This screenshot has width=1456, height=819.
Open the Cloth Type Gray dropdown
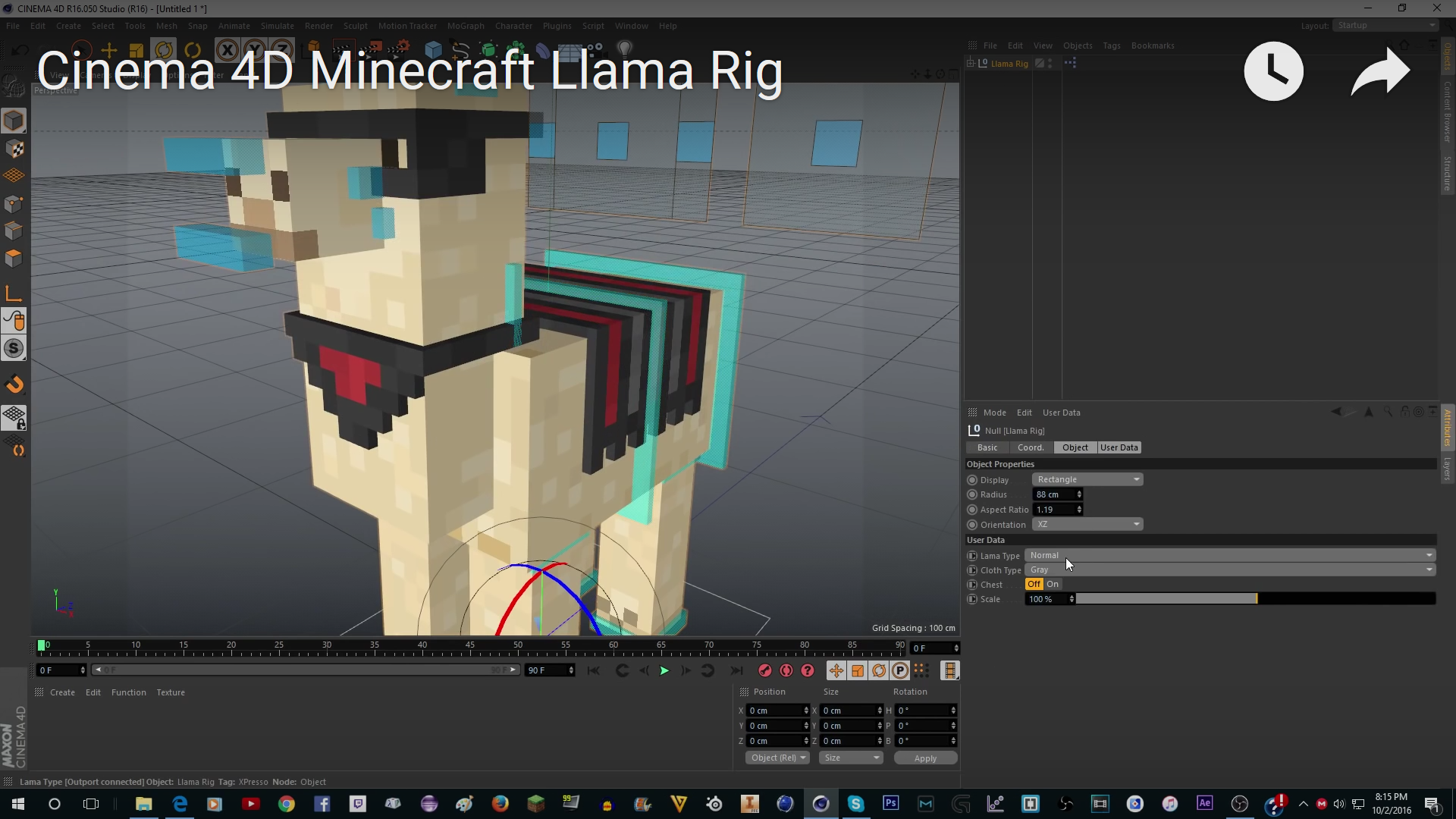click(x=1230, y=570)
